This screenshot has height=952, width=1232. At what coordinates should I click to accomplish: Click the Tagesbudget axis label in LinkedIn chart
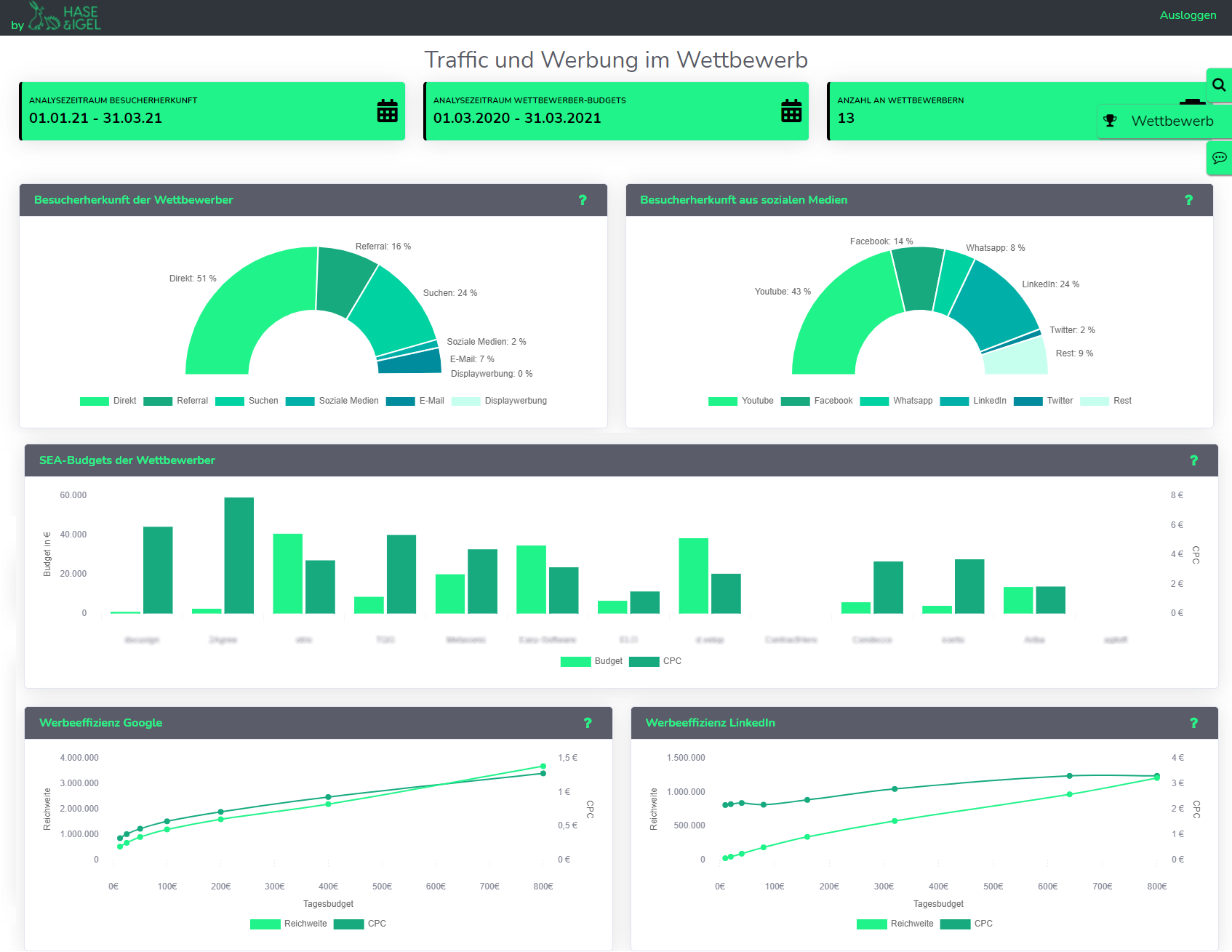[938, 904]
